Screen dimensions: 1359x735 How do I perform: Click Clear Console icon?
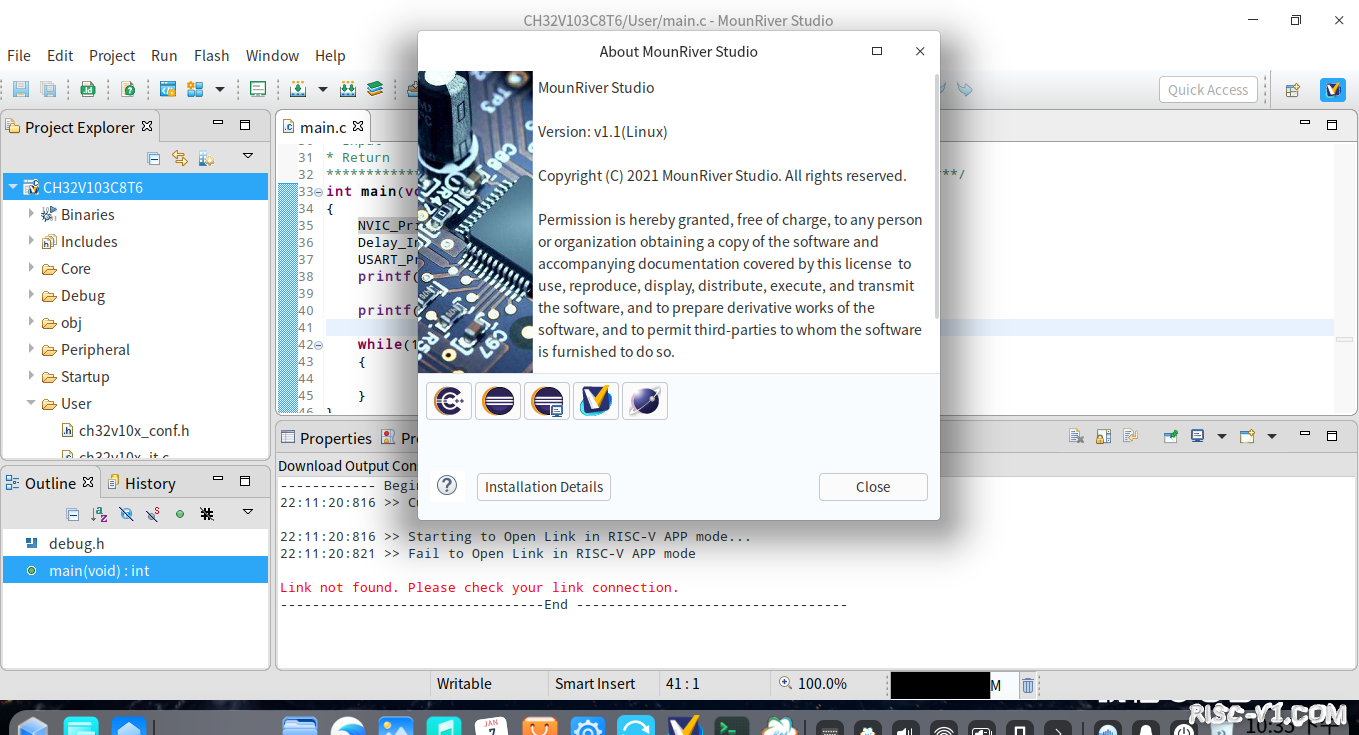[x=1076, y=436]
